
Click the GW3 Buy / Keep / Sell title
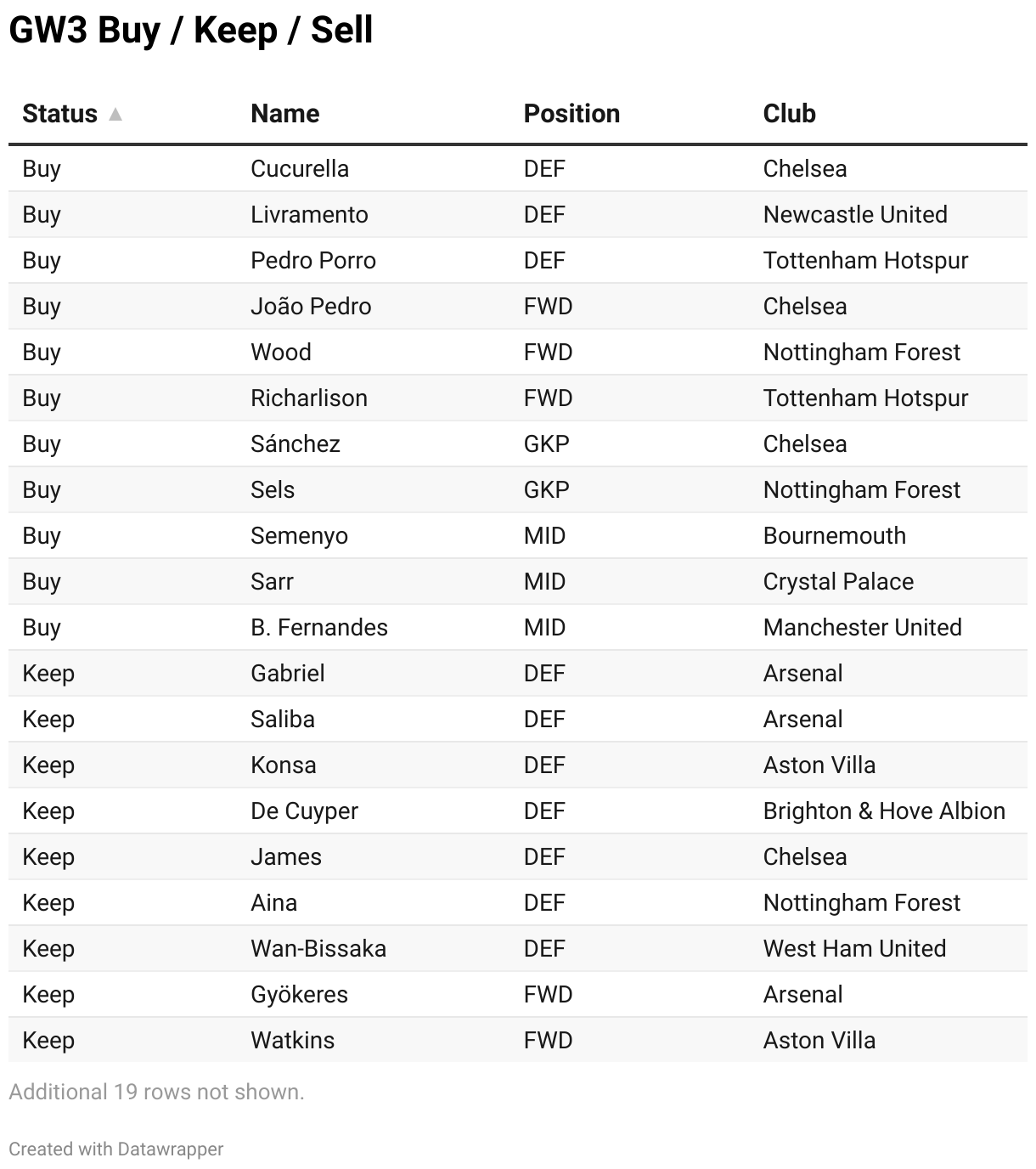tap(191, 30)
